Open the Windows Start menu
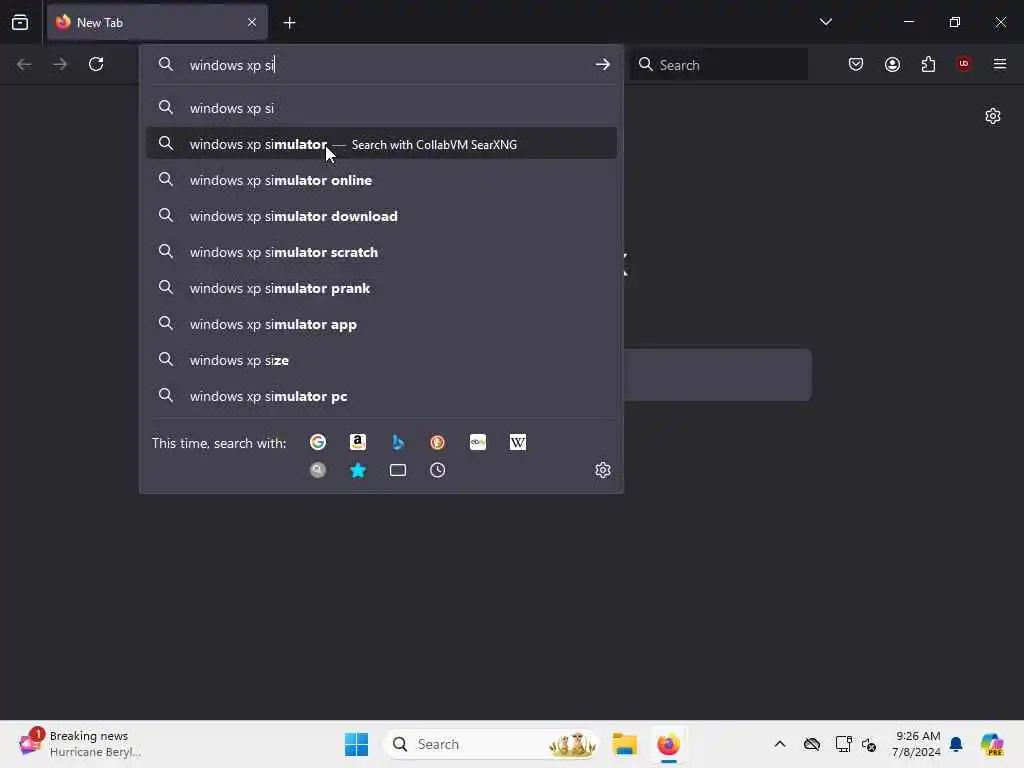 (x=357, y=744)
